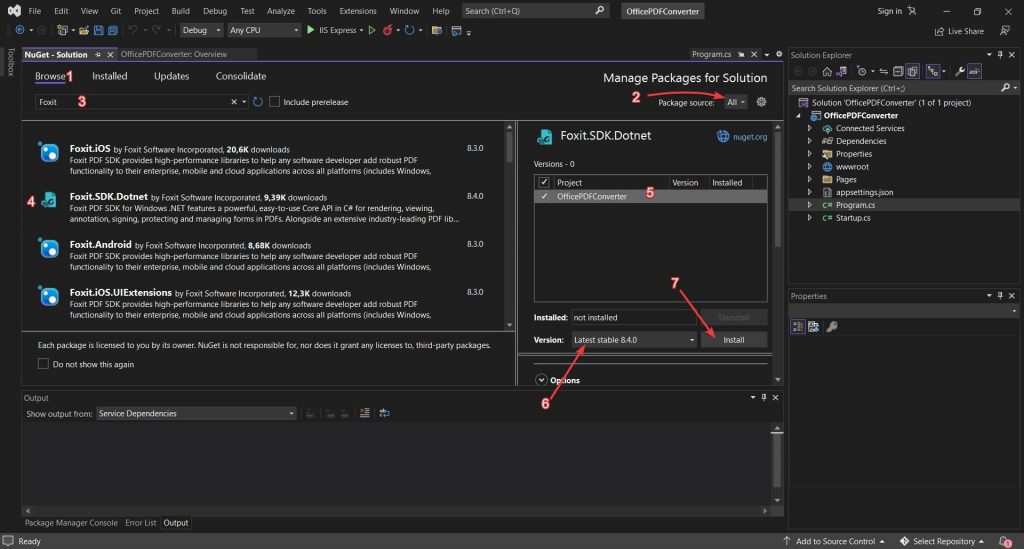This screenshot has width=1024, height=549.
Task: Click Sync with Active Document icon
Action: pyautogui.click(x=884, y=71)
